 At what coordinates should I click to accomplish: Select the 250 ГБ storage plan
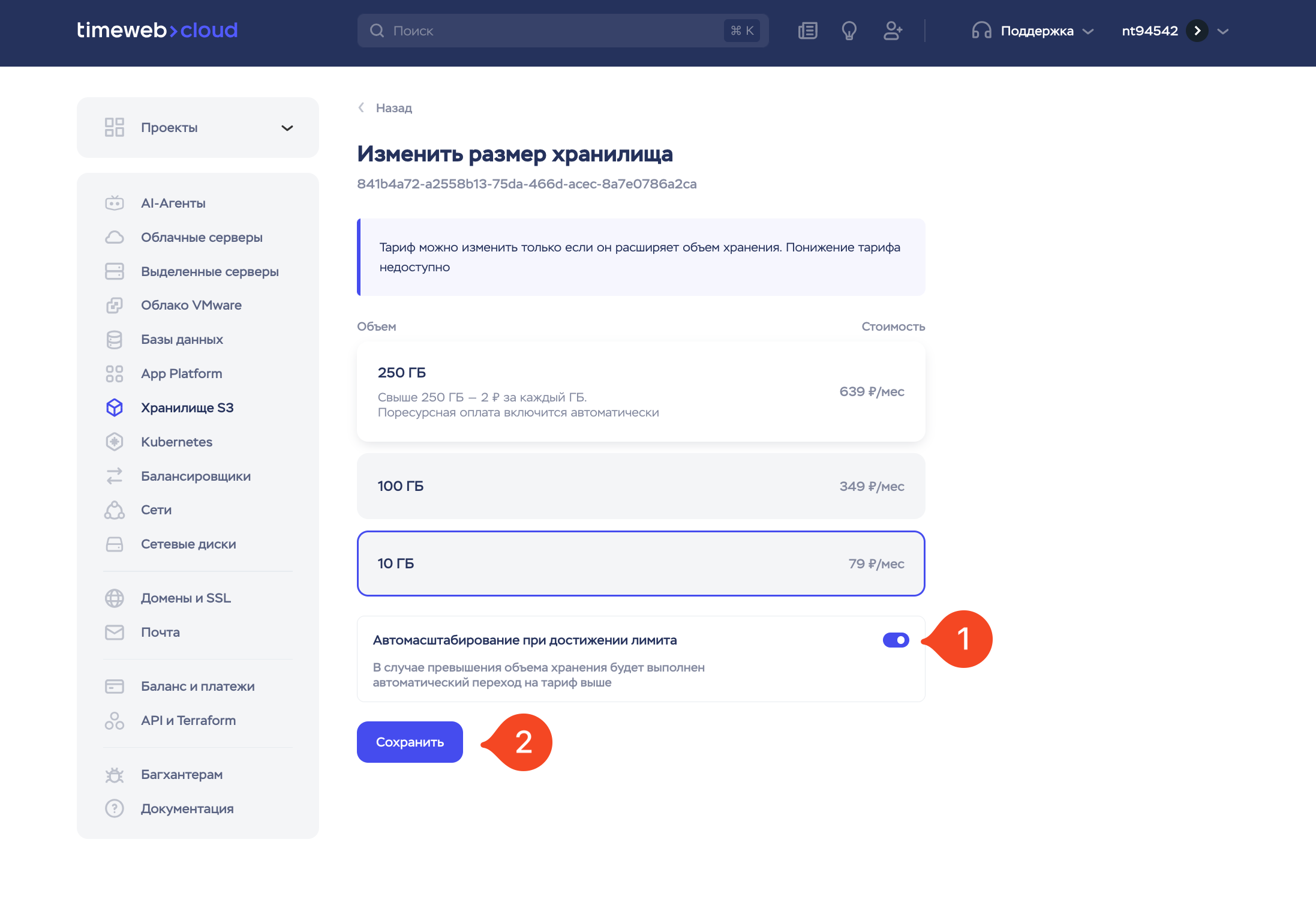click(640, 392)
